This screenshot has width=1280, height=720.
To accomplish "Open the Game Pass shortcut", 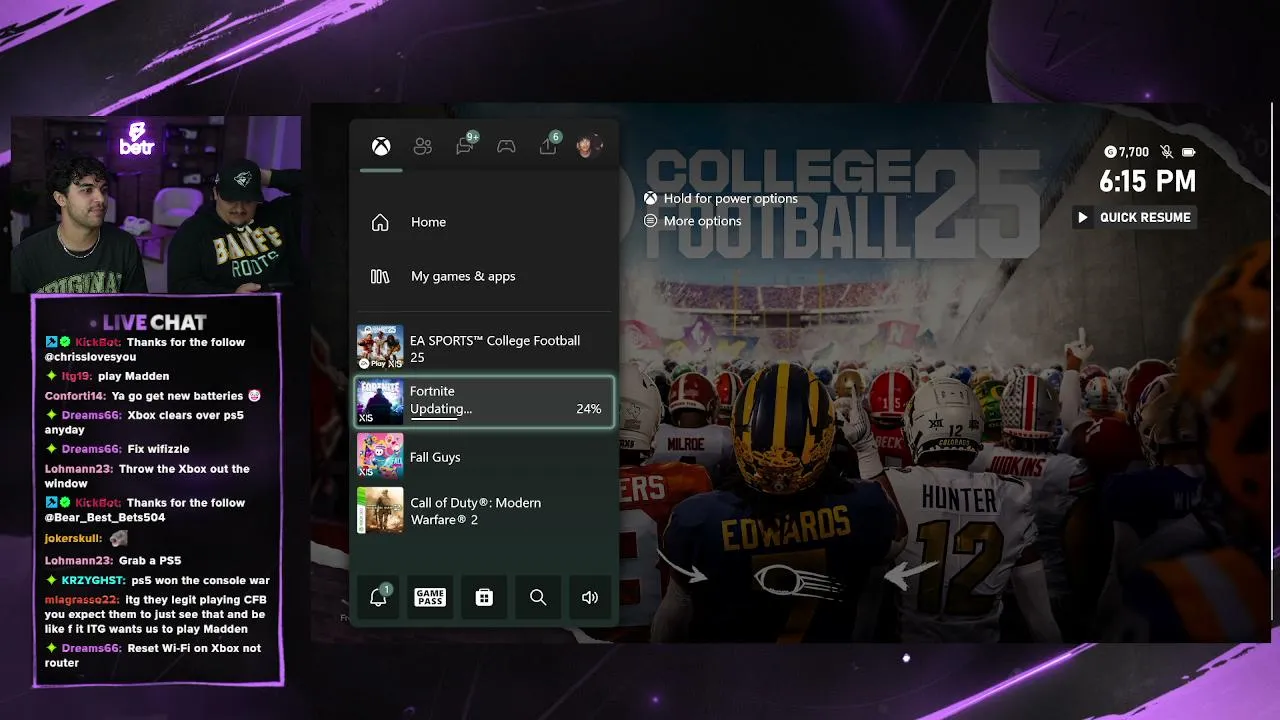I will (x=430, y=597).
